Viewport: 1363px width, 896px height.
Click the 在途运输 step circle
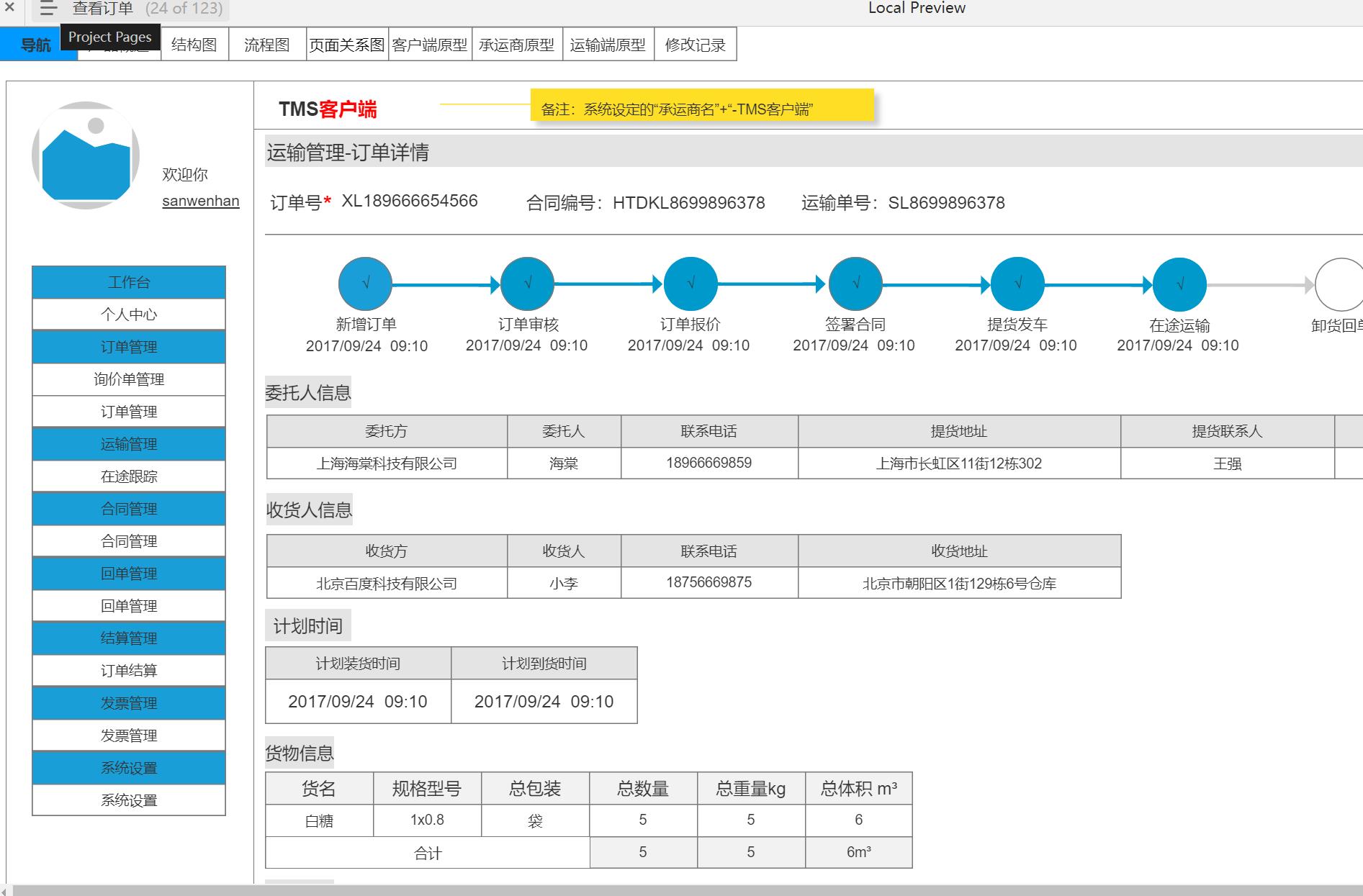point(1179,284)
